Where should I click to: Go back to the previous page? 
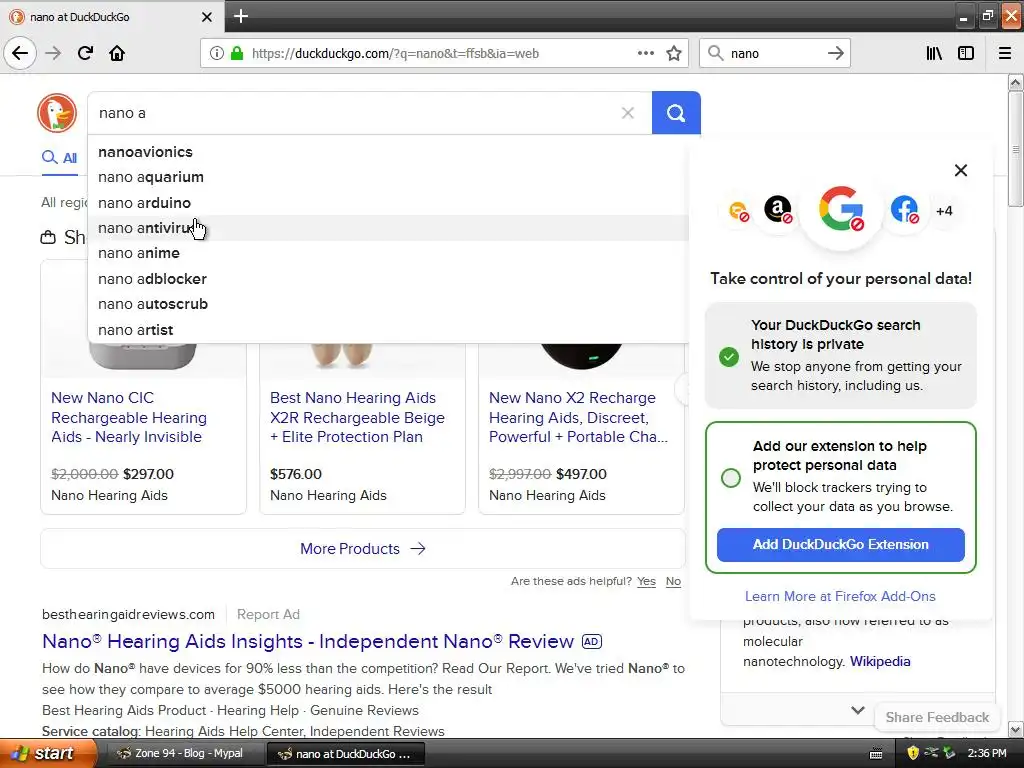click(20, 54)
